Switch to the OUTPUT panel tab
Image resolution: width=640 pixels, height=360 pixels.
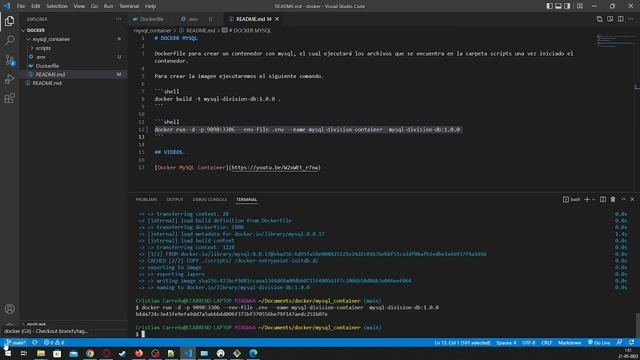click(175, 200)
